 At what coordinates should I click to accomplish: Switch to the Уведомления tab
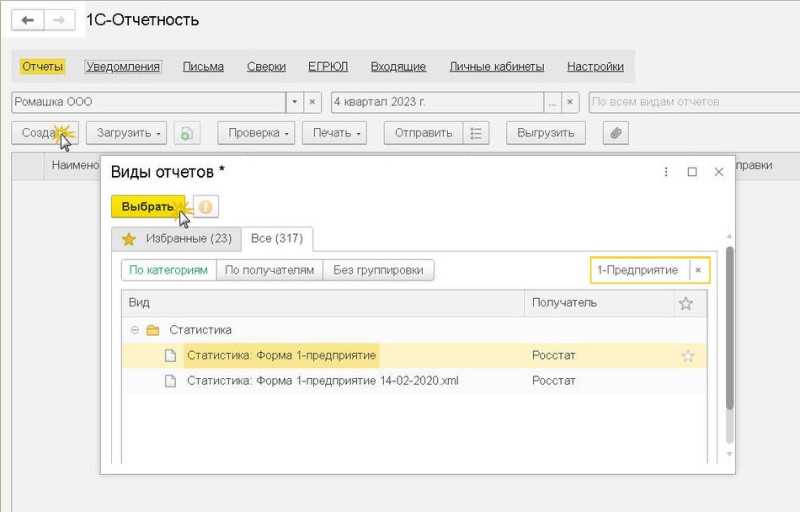(x=123, y=67)
